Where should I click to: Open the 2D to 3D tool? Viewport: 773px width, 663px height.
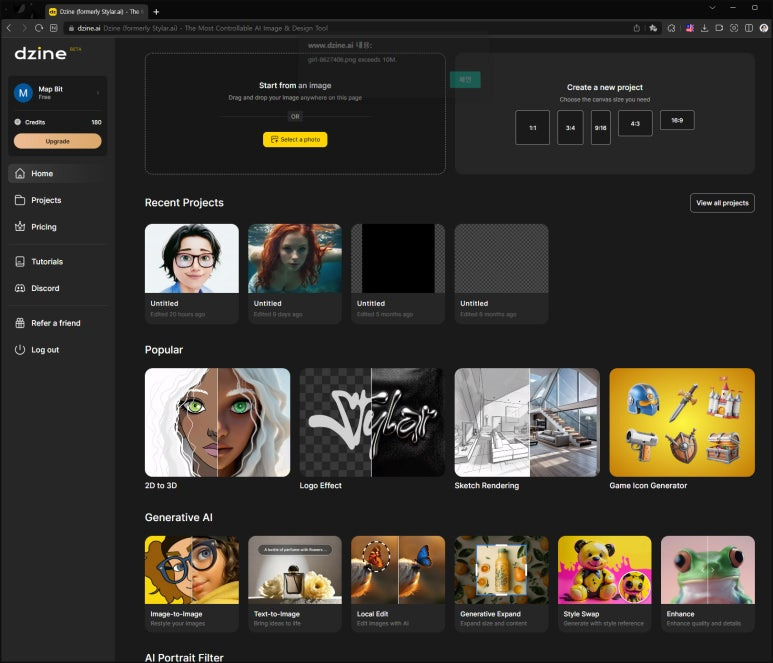(217, 422)
